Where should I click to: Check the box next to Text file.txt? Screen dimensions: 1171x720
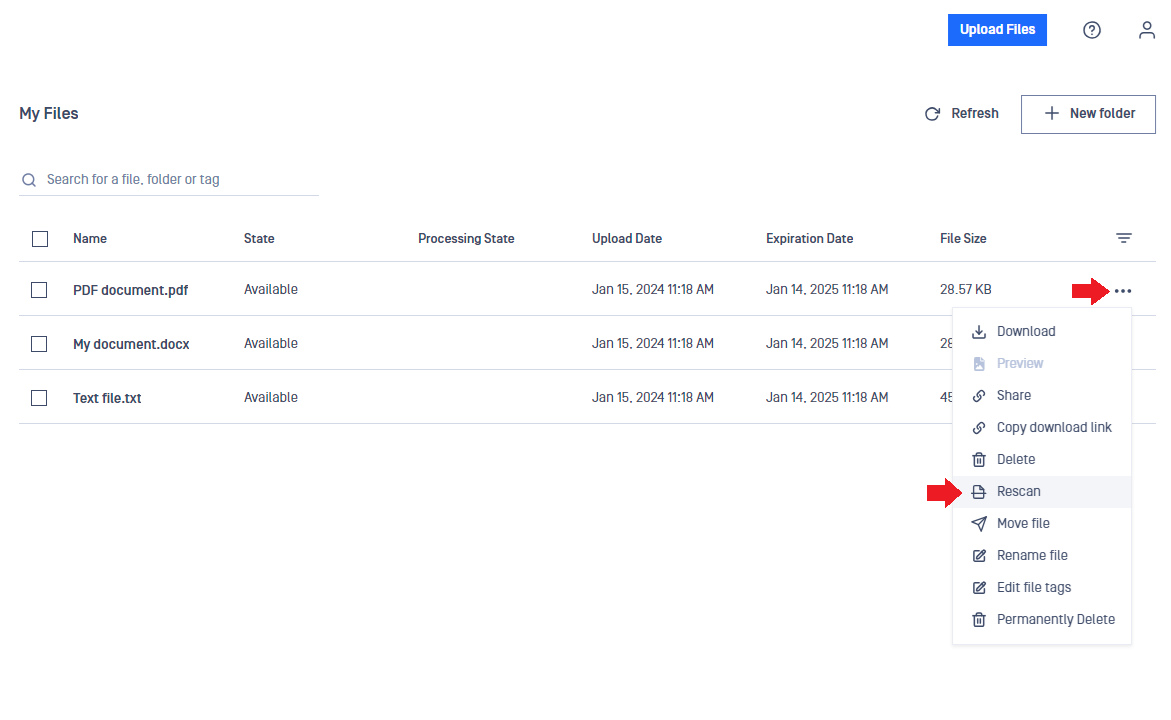(x=39, y=398)
